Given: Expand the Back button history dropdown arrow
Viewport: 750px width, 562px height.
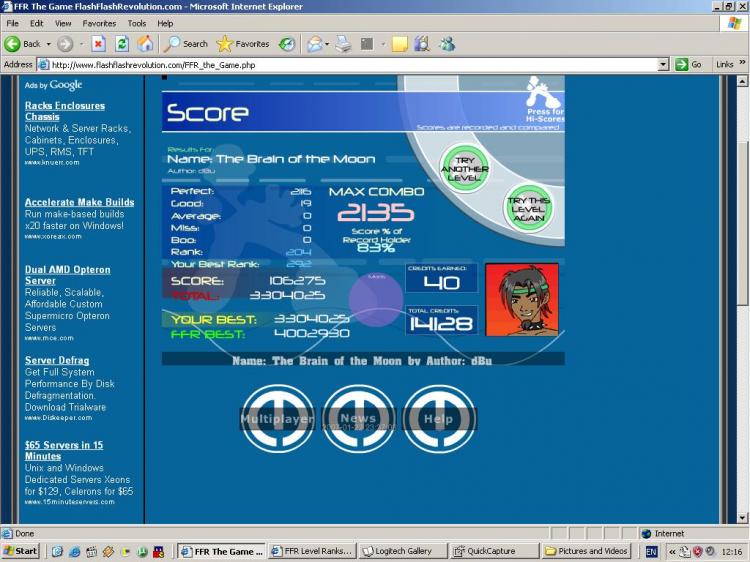Looking at the screenshot, I should click(49, 44).
